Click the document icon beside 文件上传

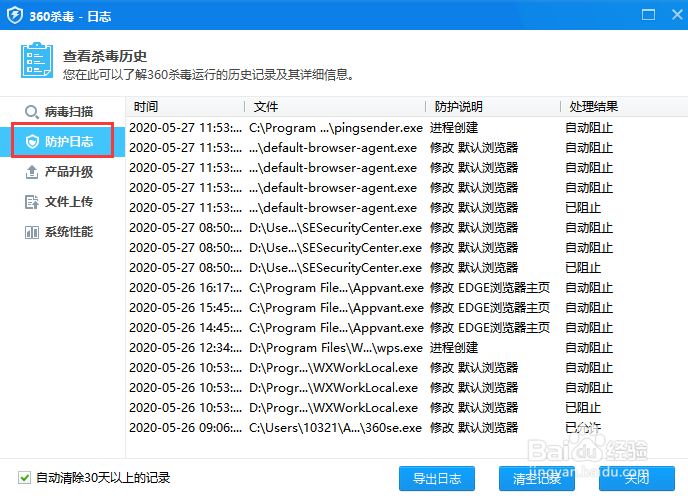click(x=32, y=202)
